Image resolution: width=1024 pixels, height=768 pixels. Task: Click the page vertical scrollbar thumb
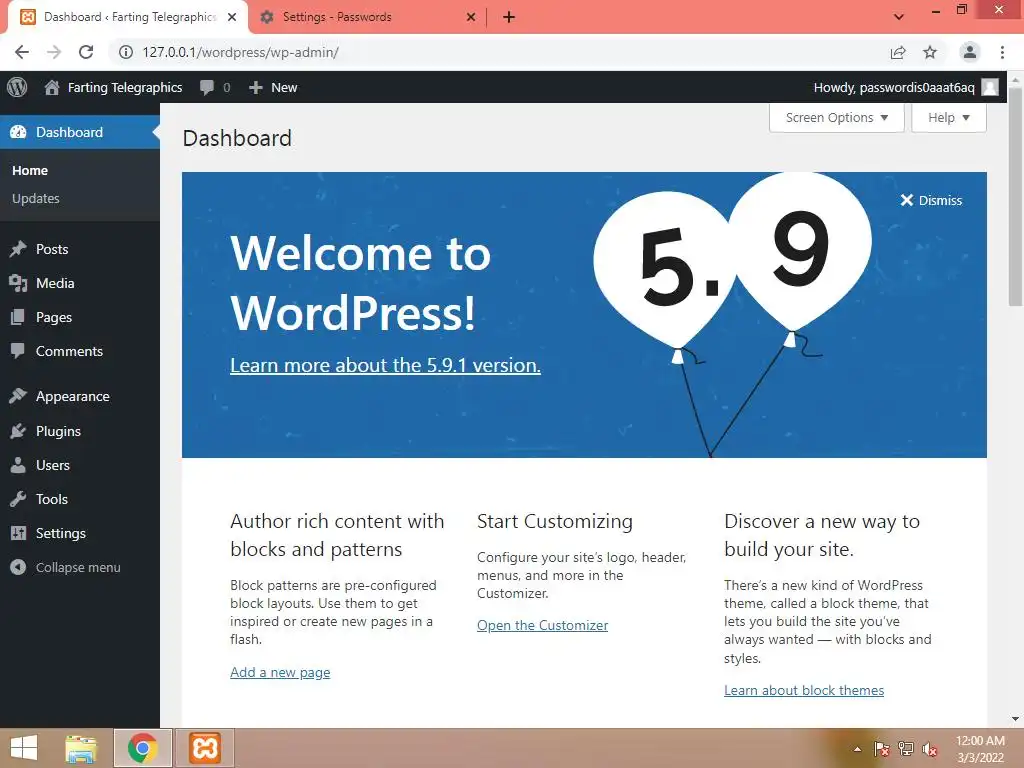(1015, 196)
